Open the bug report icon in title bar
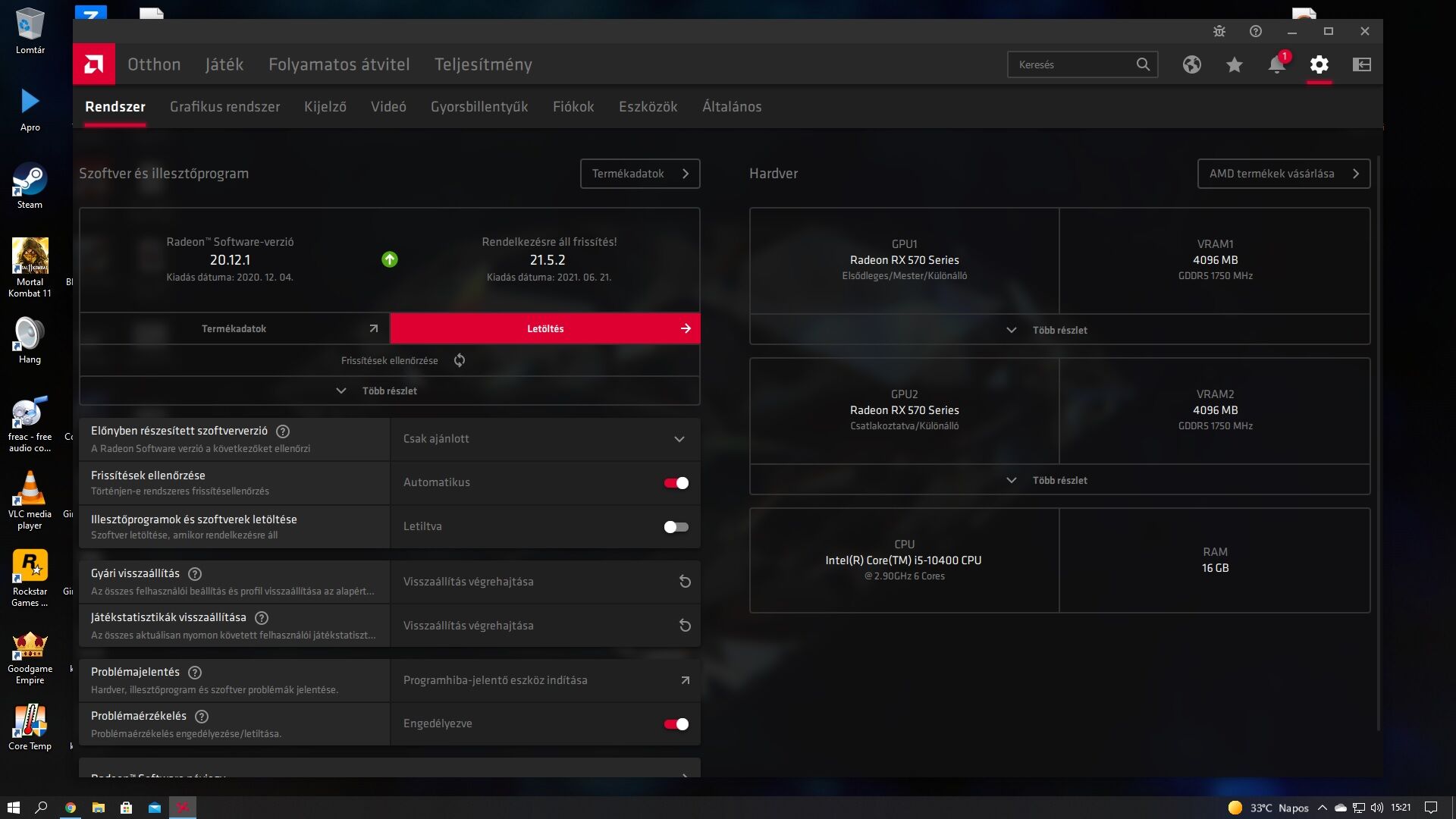The height and width of the screenshot is (819, 1456). [x=1219, y=31]
